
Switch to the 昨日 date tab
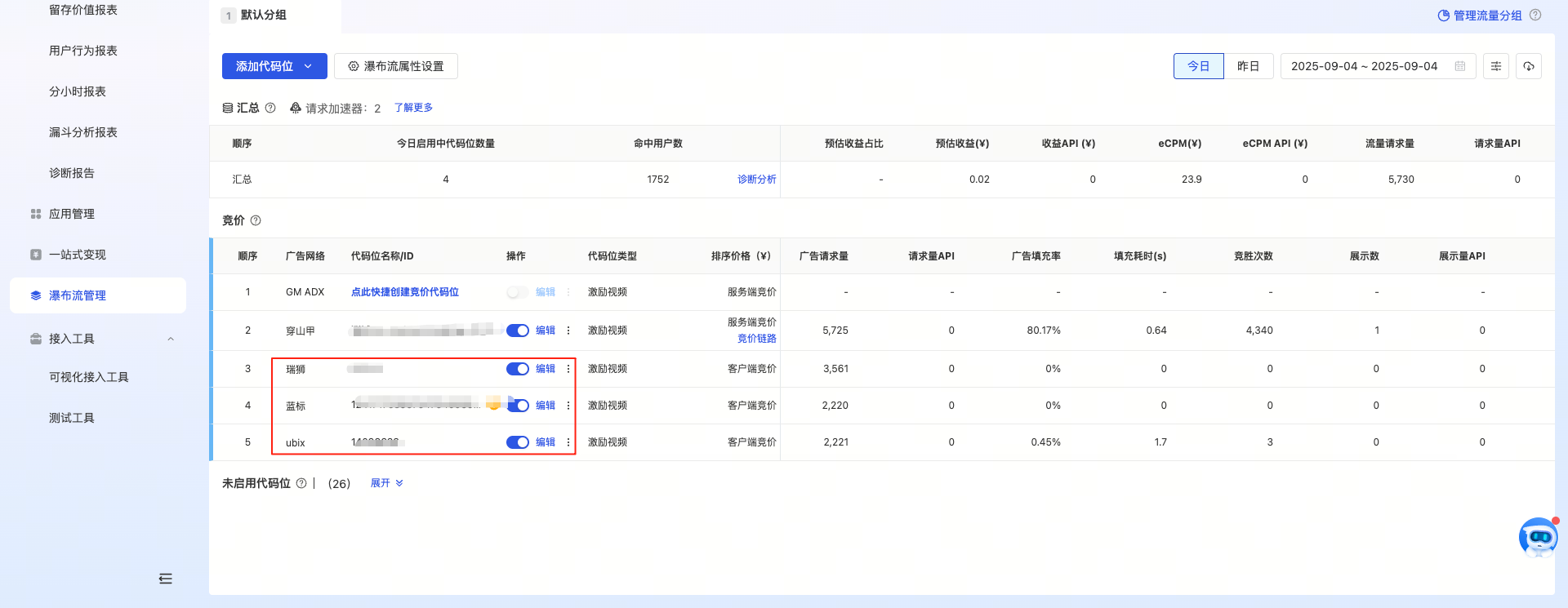[x=1248, y=66]
